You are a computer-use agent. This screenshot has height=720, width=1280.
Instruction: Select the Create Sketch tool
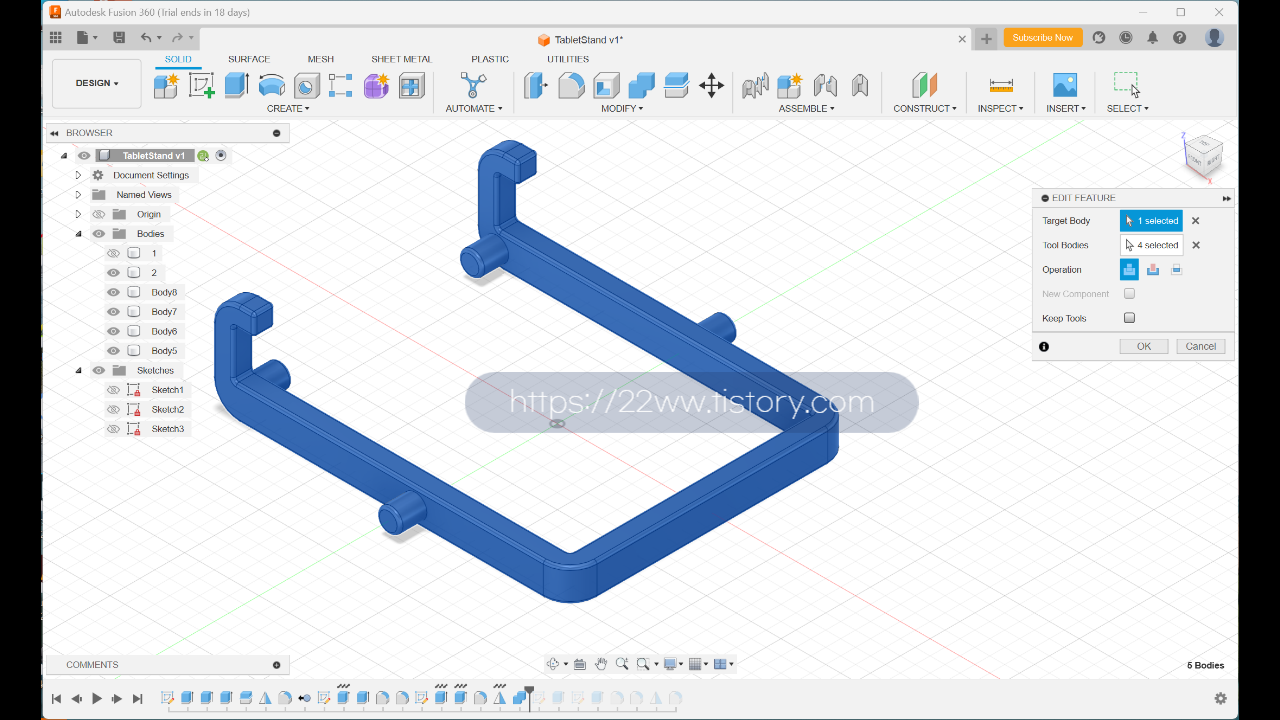[201, 86]
